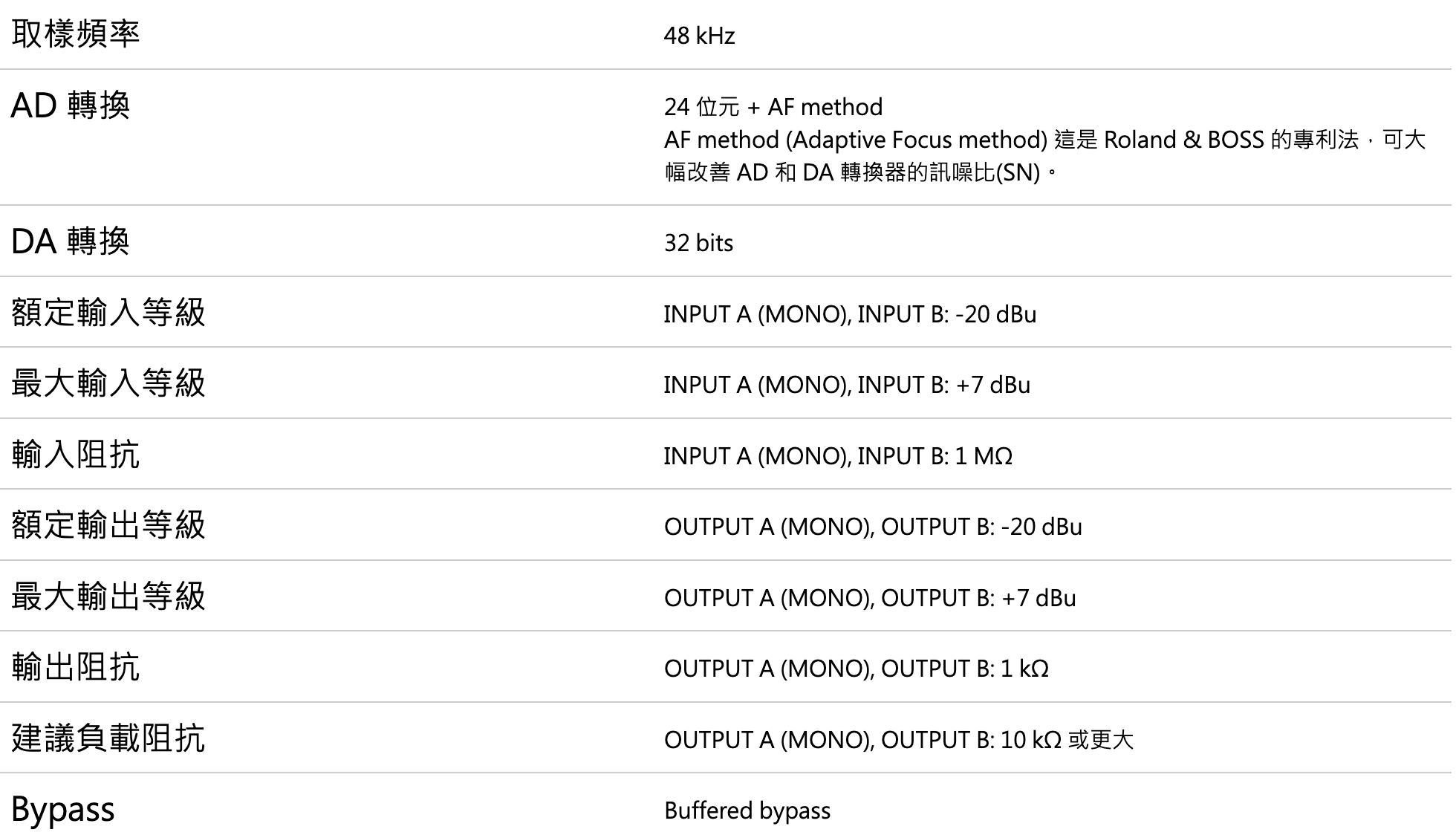Image resolution: width=1456 pixels, height=835 pixels.
Task: Select the 48 kHz sampling rate value
Action: (x=699, y=36)
